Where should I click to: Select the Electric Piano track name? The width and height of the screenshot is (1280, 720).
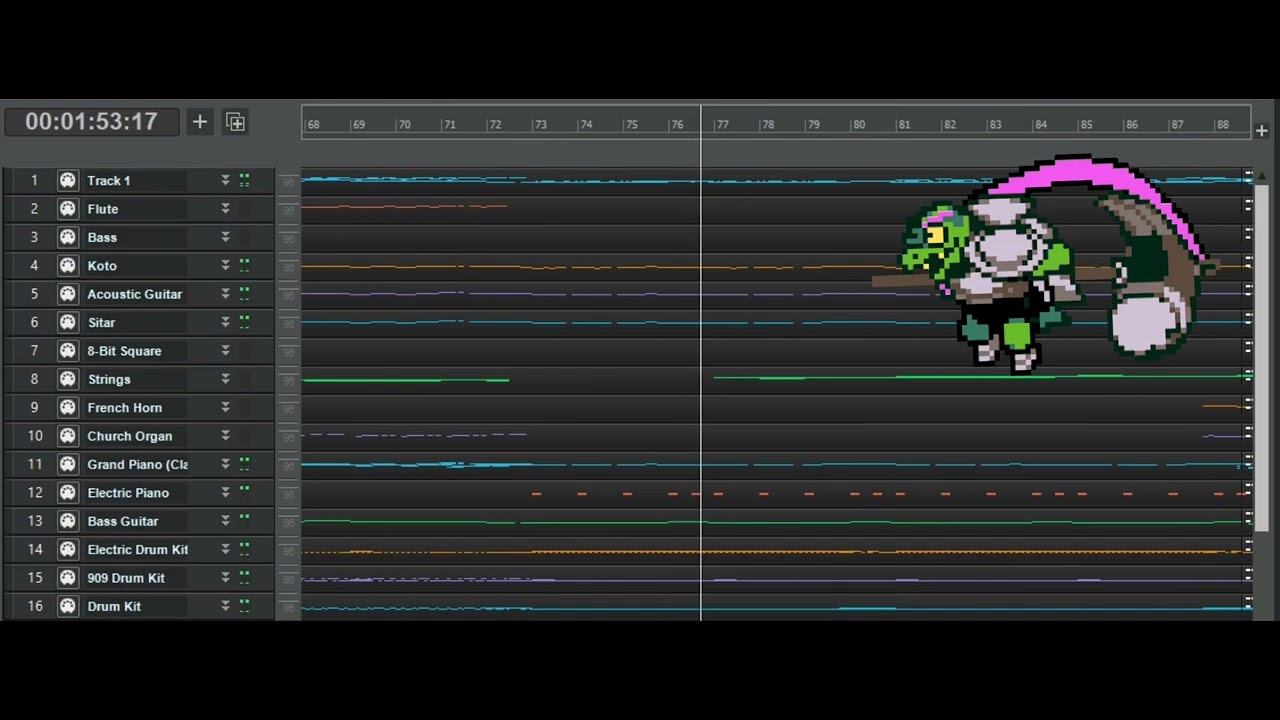[x=128, y=493]
